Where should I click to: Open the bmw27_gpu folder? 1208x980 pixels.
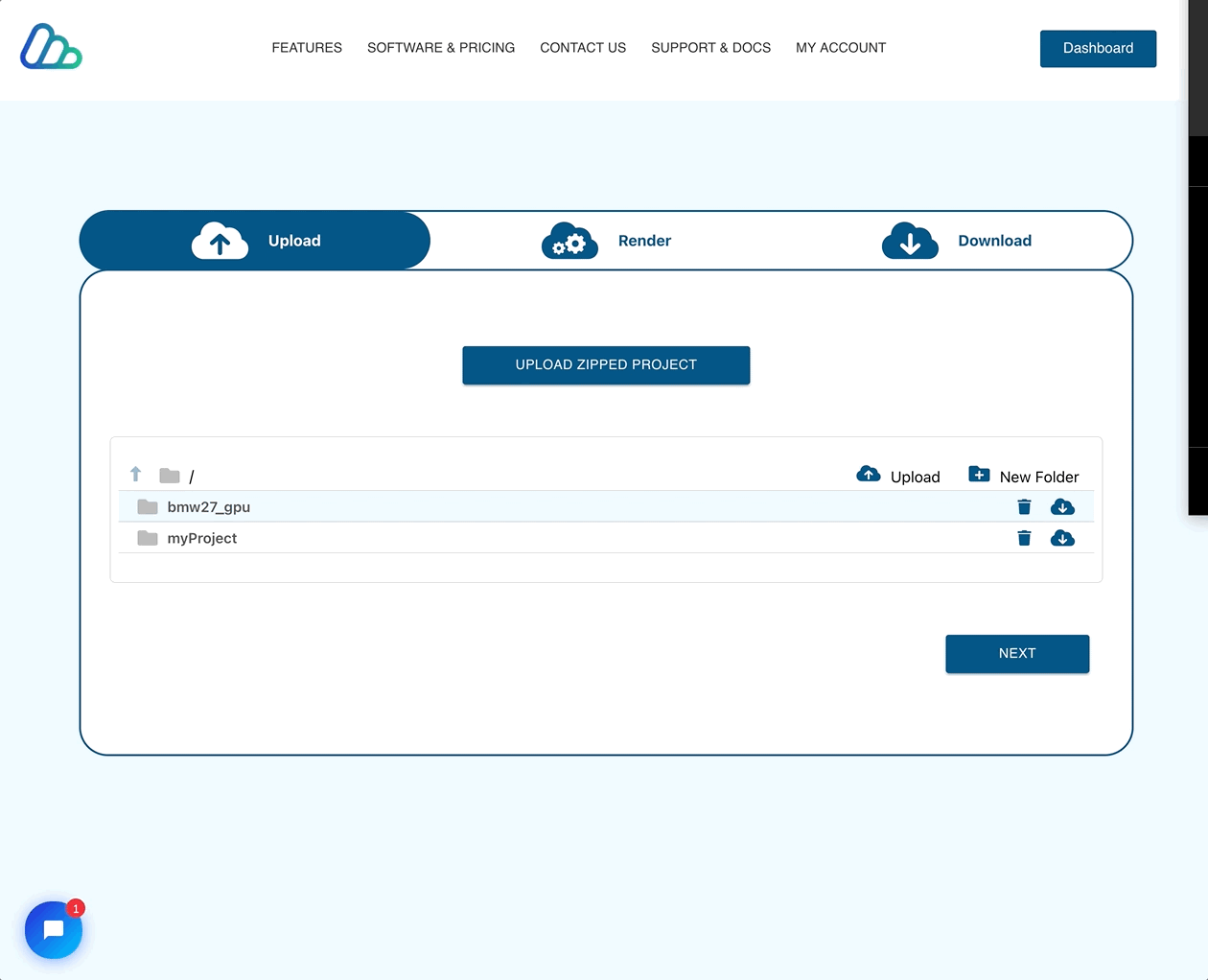[x=208, y=507]
